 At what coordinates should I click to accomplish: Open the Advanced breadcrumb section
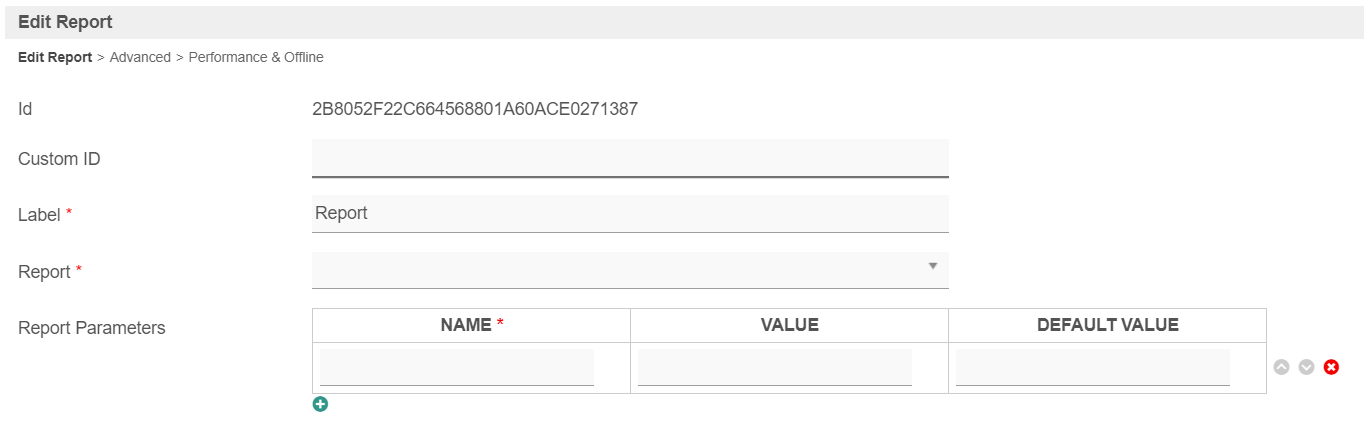pyautogui.click(x=140, y=57)
